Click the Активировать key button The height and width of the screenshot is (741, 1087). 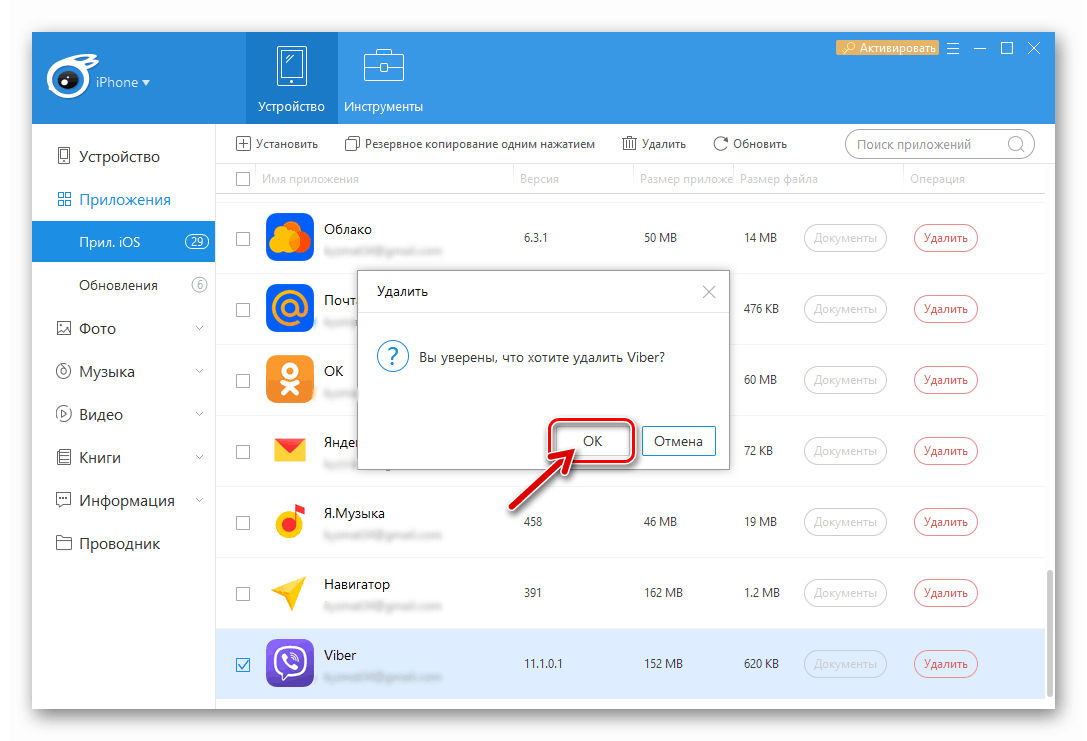[x=887, y=48]
